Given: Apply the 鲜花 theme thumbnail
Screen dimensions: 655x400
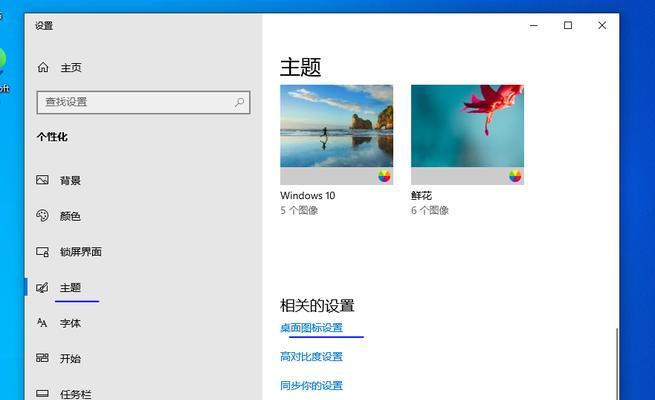Looking at the screenshot, I should [467, 134].
